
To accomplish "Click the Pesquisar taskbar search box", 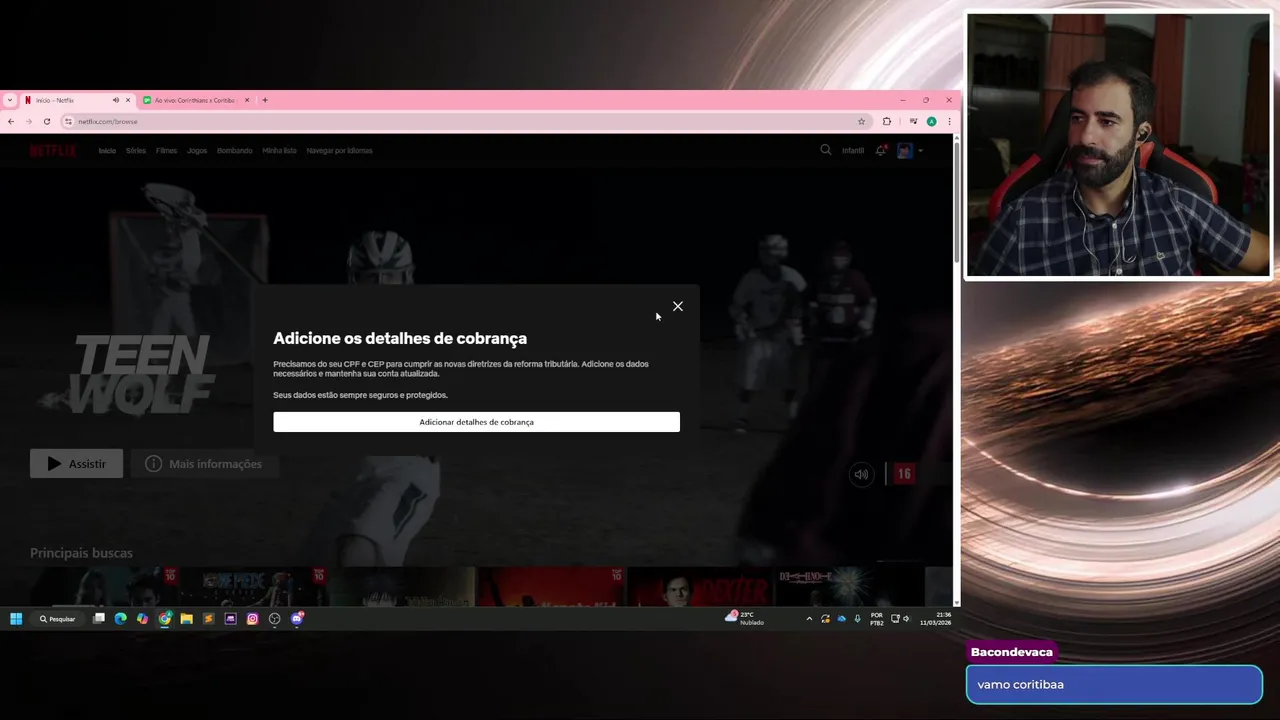I will click(x=58, y=619).
